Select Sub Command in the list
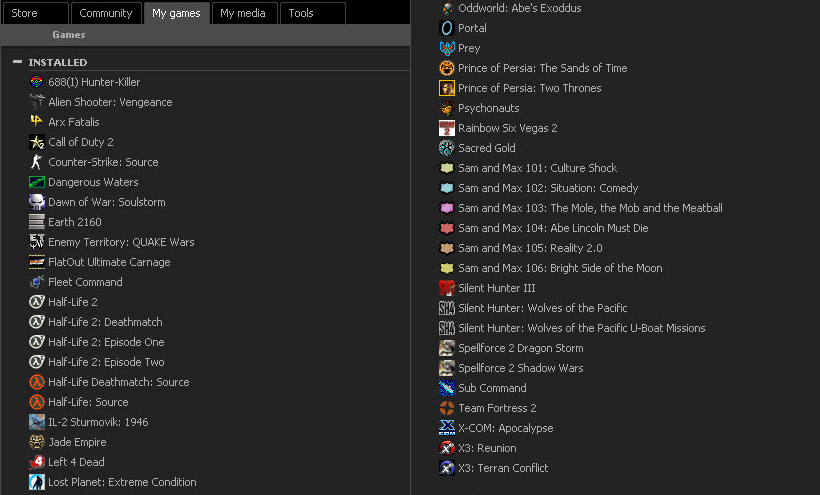Viewport: 820px width, 495px height. click(492, 388)
